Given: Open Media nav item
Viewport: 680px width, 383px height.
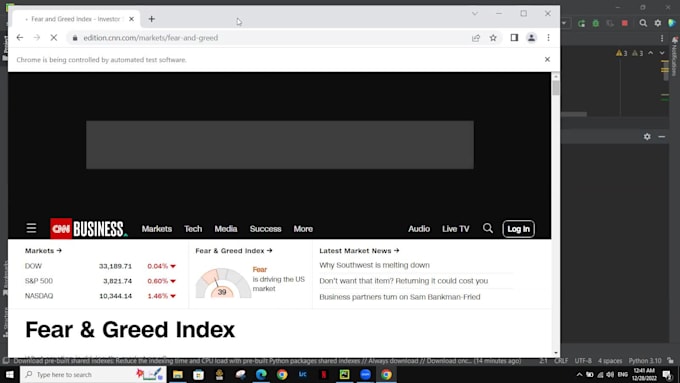Looking at the screenshot, I should click(226, 229).
